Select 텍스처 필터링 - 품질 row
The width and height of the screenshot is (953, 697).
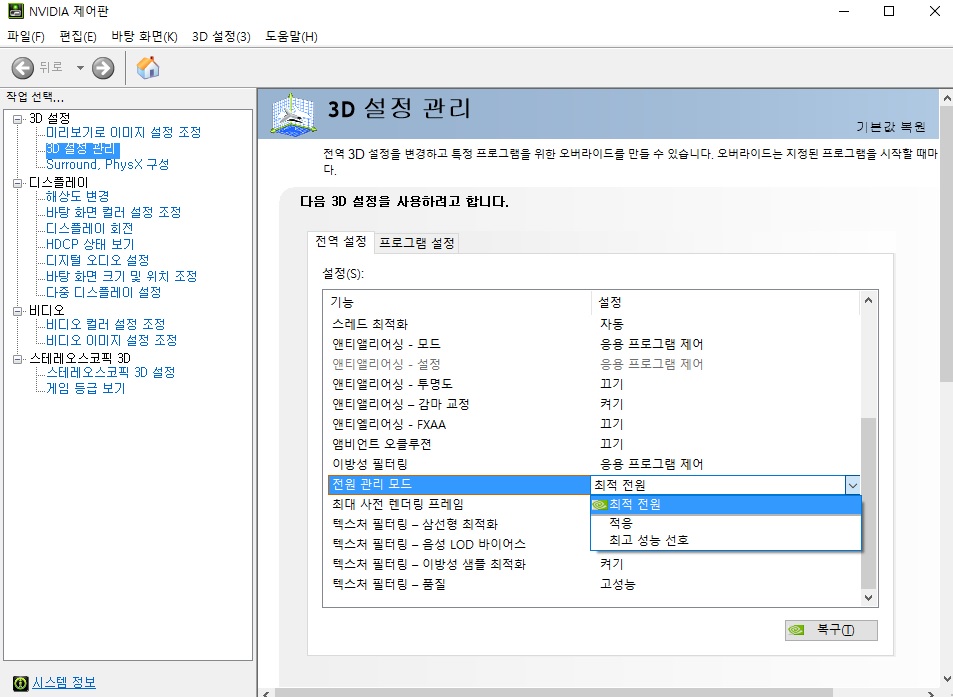point(593,585)
